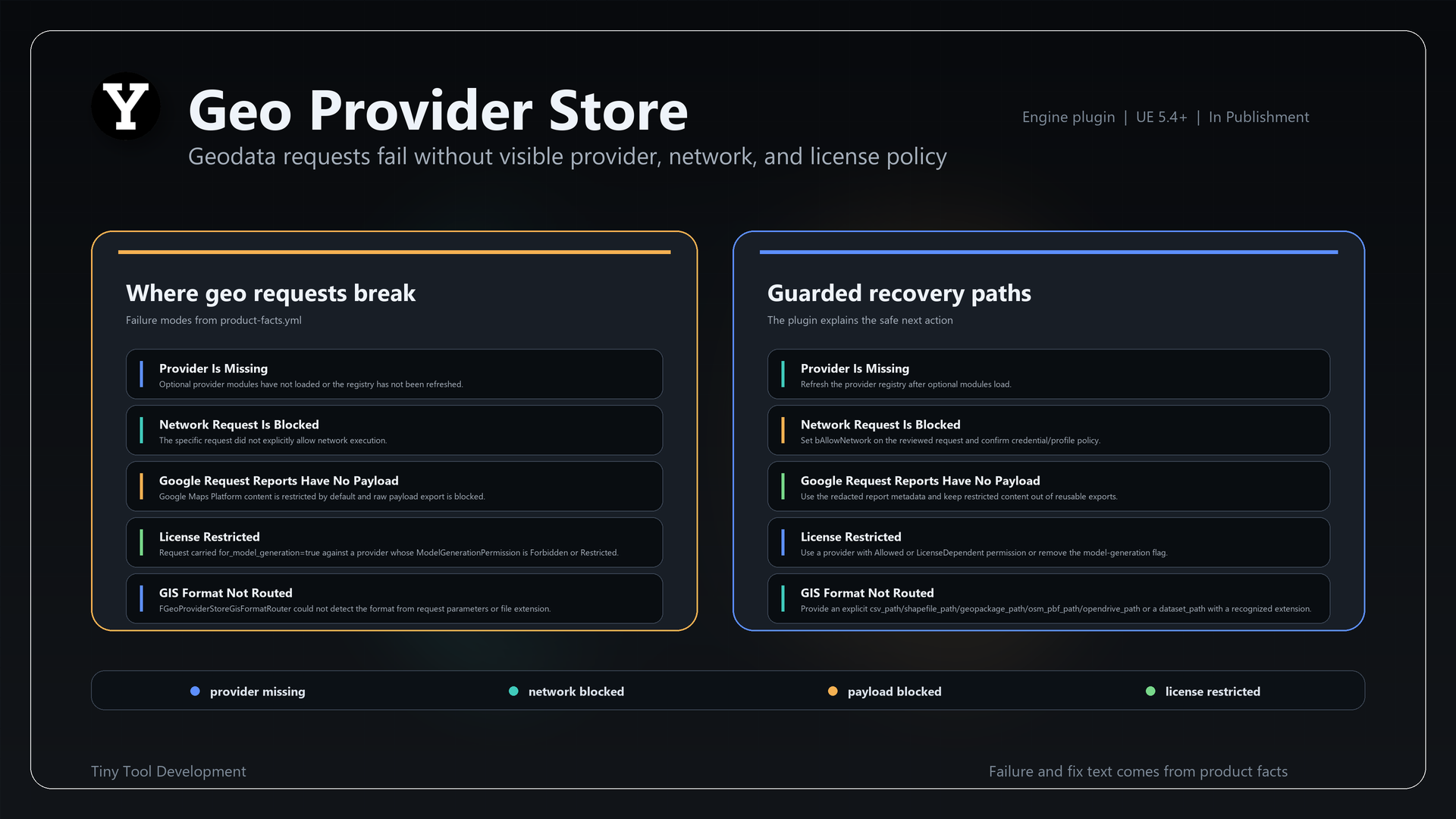Open Google Request Reports failure card
Viewport: 1456px width, 819px height.
click(x=394, y=486)
